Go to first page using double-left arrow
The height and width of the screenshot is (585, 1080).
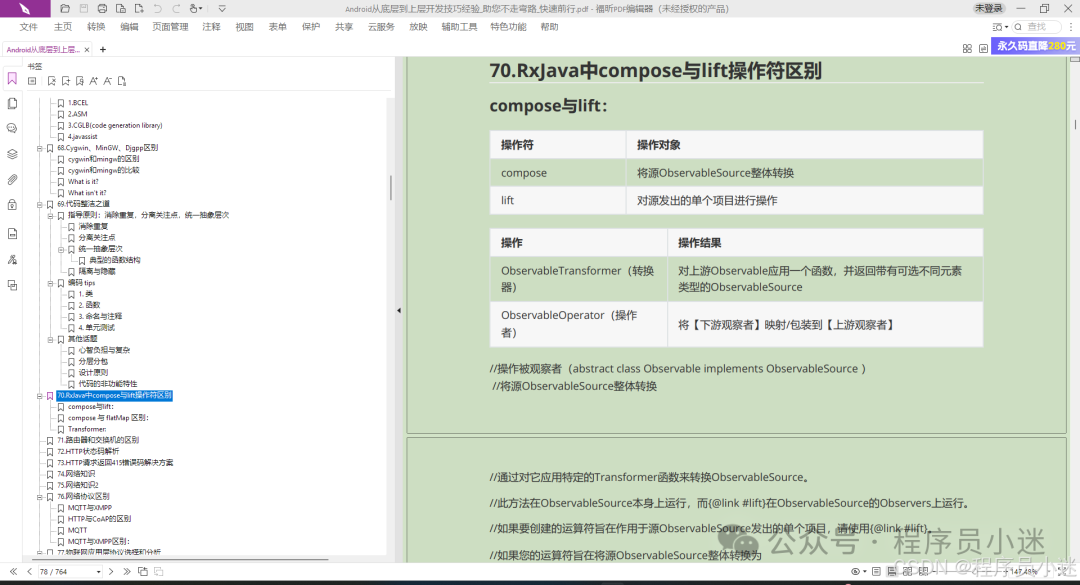(x=13, y=571)
